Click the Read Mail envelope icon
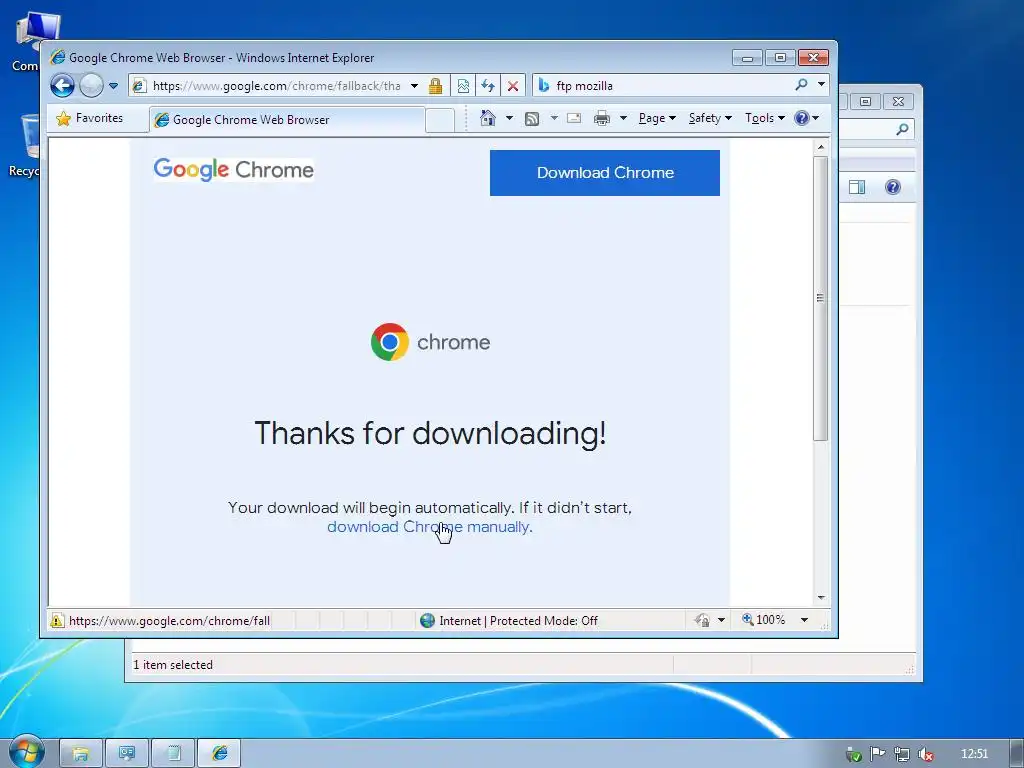This screenshot has height=768, width=1024. 574,118
